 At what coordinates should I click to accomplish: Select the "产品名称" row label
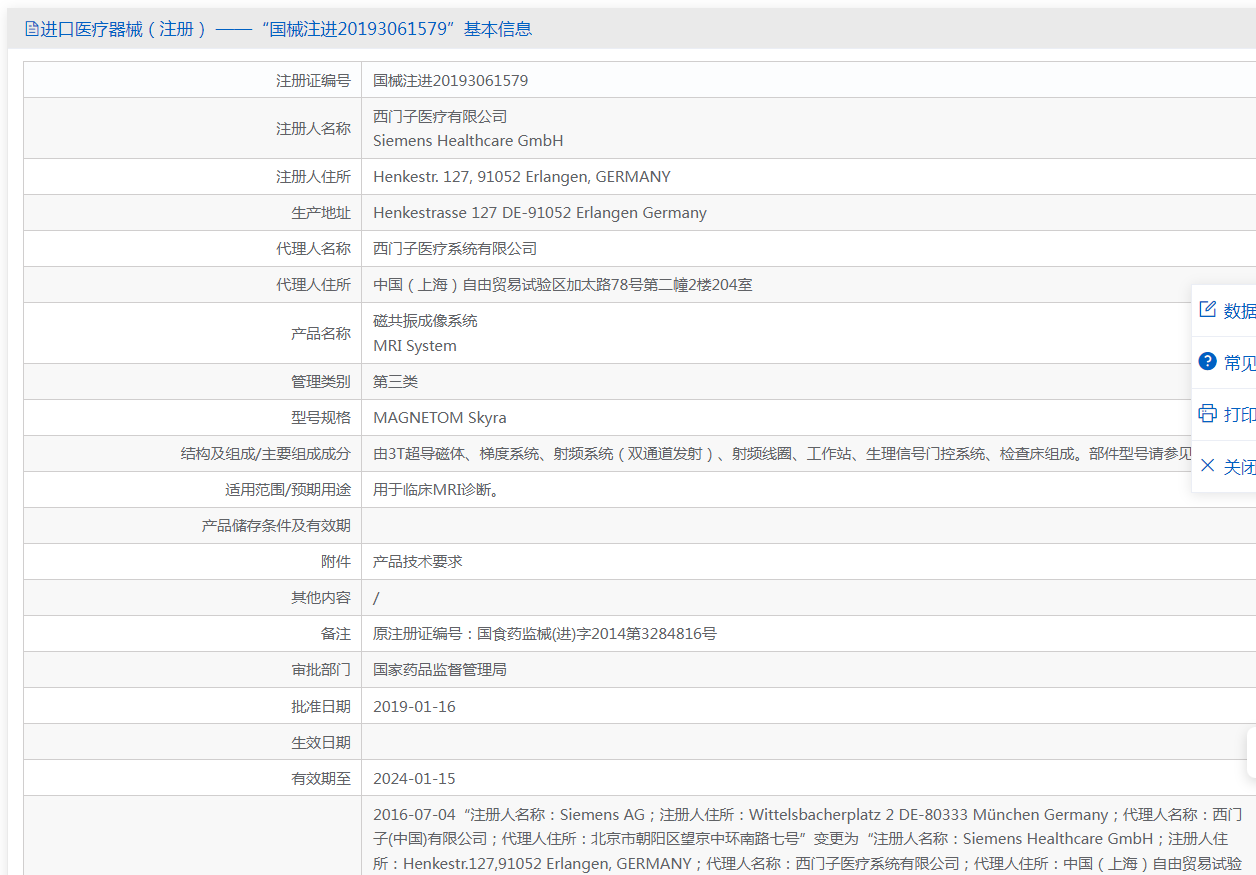(321, 333)
